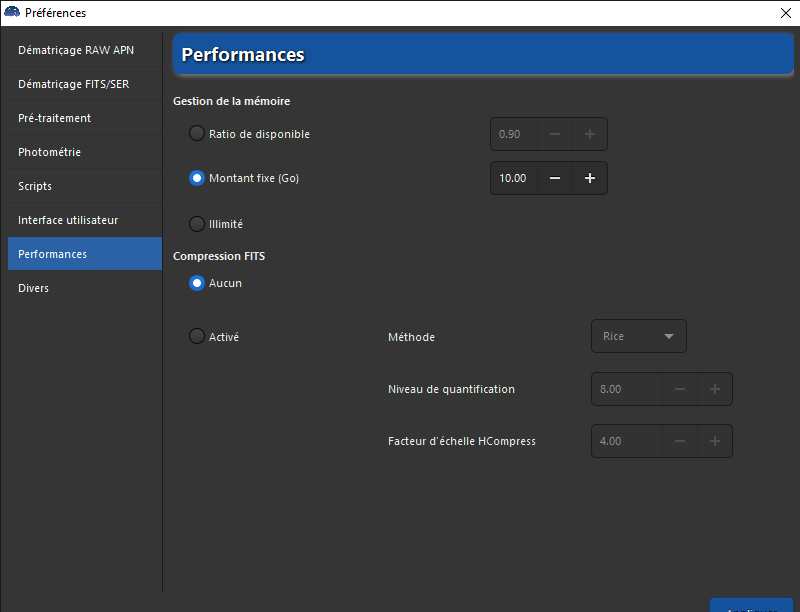Switch to Interface utilisateur section

click(85, 220)
